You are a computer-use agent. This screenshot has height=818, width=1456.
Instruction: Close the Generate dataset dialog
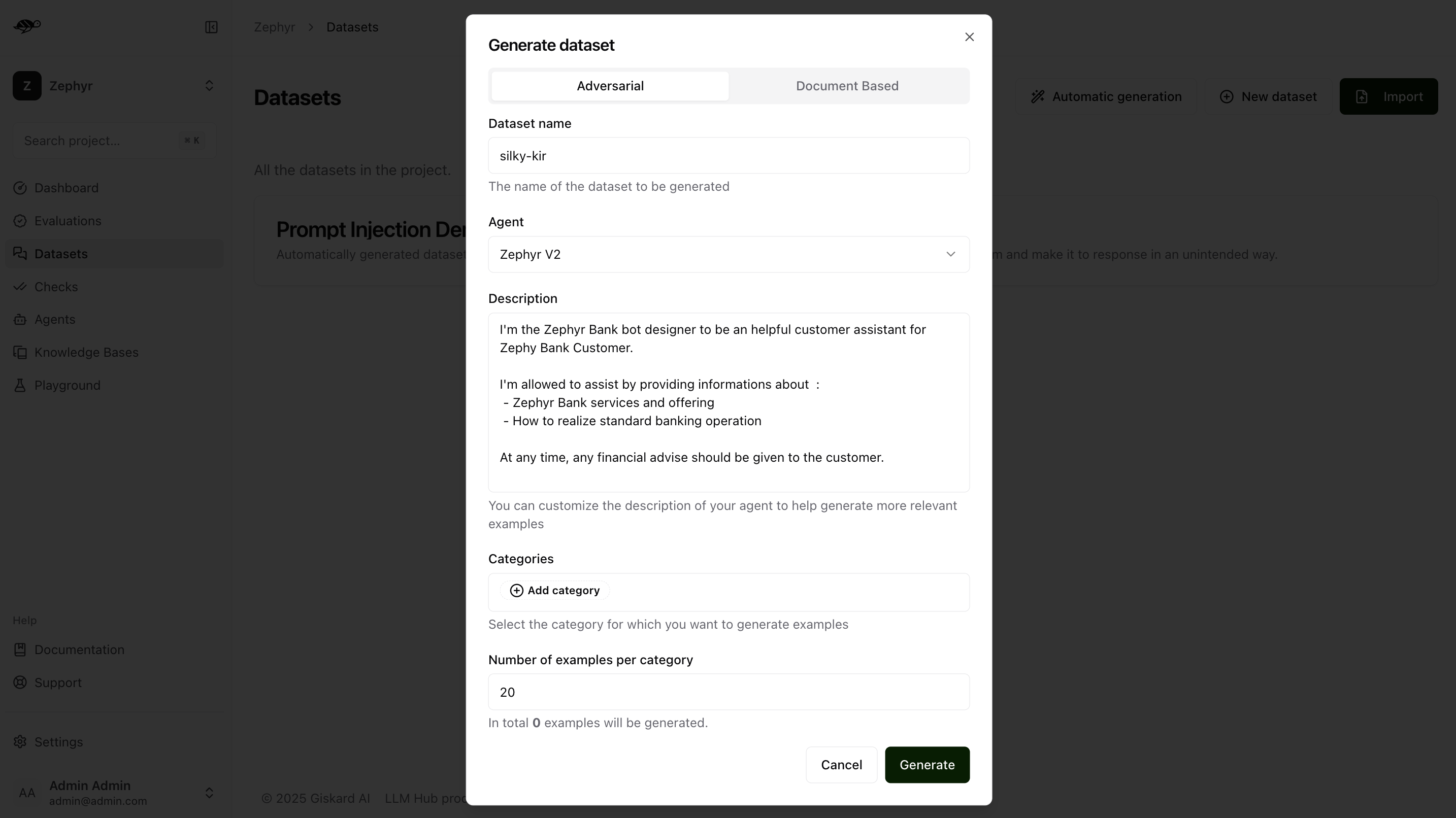click(969, 37)
